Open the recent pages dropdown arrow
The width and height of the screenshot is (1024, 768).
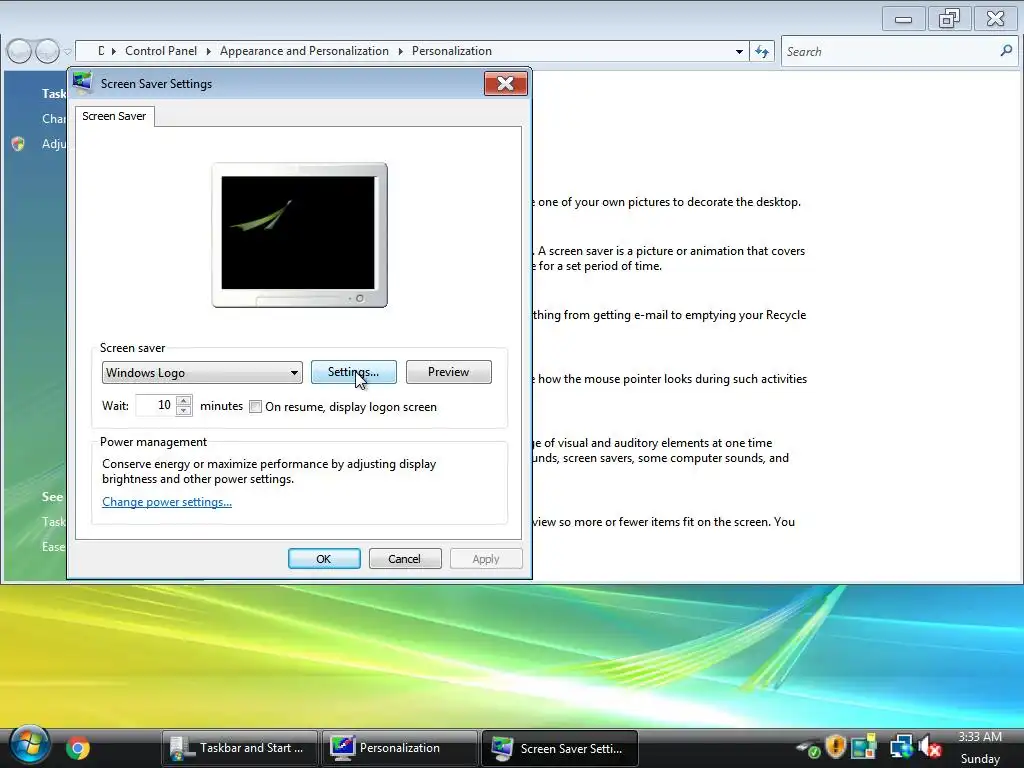(x=67, y=52)
